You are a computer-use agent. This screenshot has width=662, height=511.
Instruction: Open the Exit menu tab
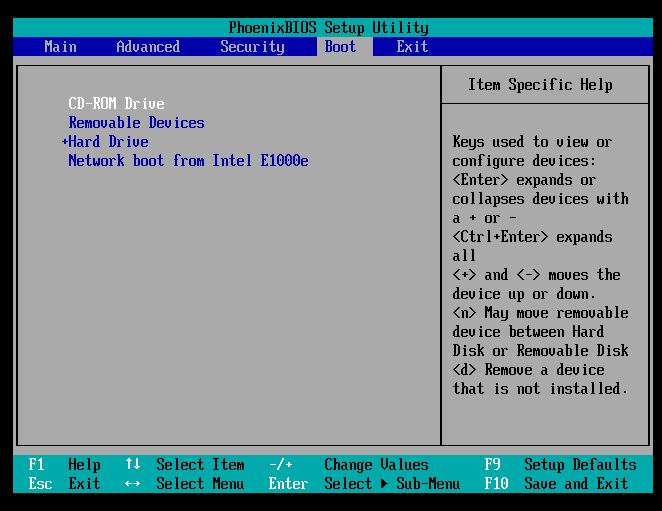412,46
